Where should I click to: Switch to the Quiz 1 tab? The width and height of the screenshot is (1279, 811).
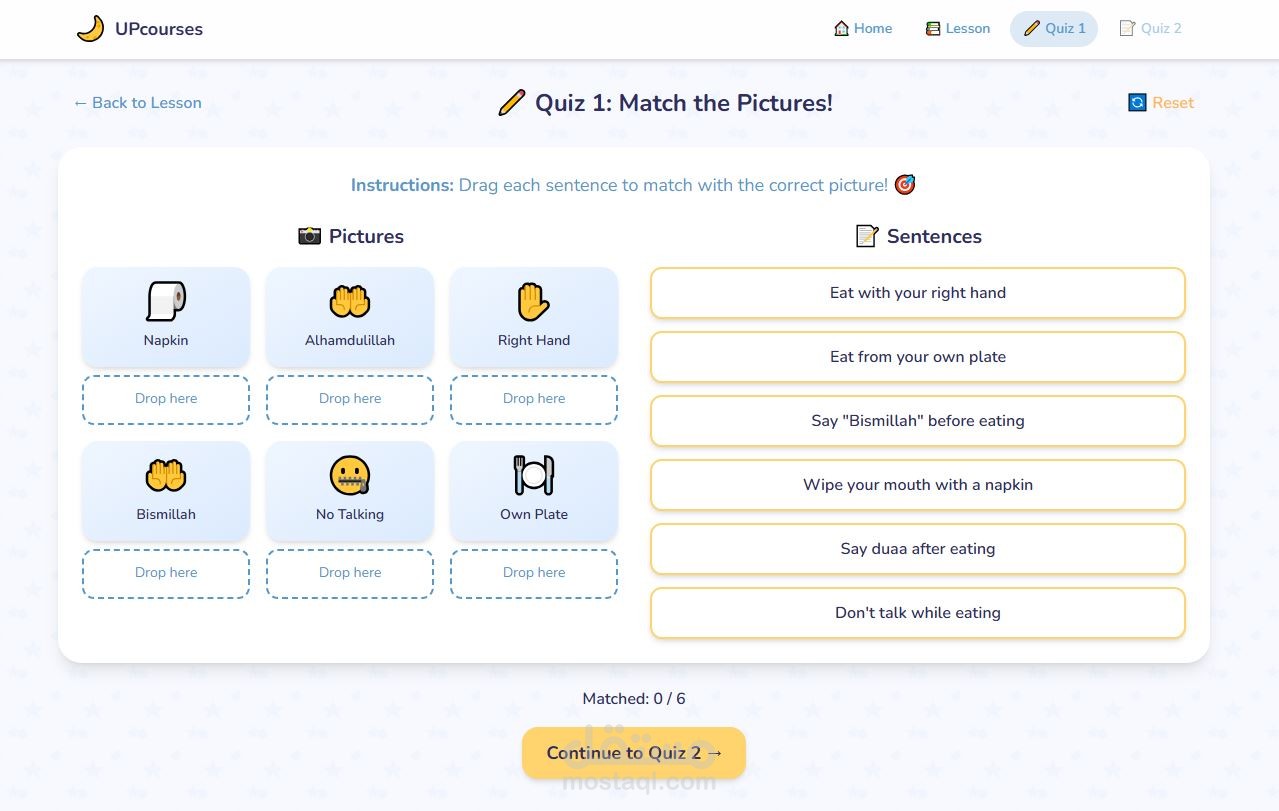click(1054, 29)
